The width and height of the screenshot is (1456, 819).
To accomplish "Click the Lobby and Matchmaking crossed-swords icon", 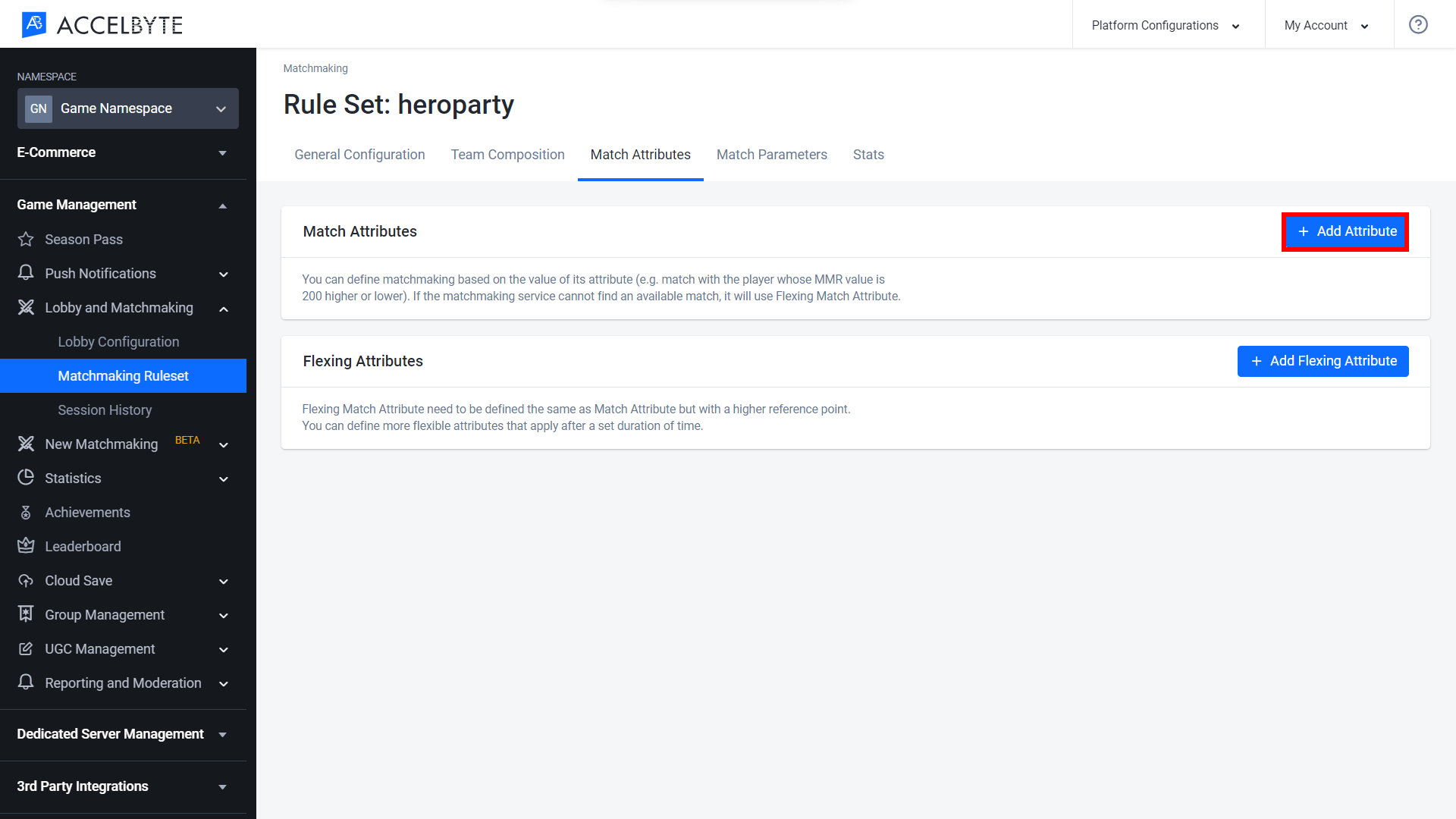I will [26, 307].
